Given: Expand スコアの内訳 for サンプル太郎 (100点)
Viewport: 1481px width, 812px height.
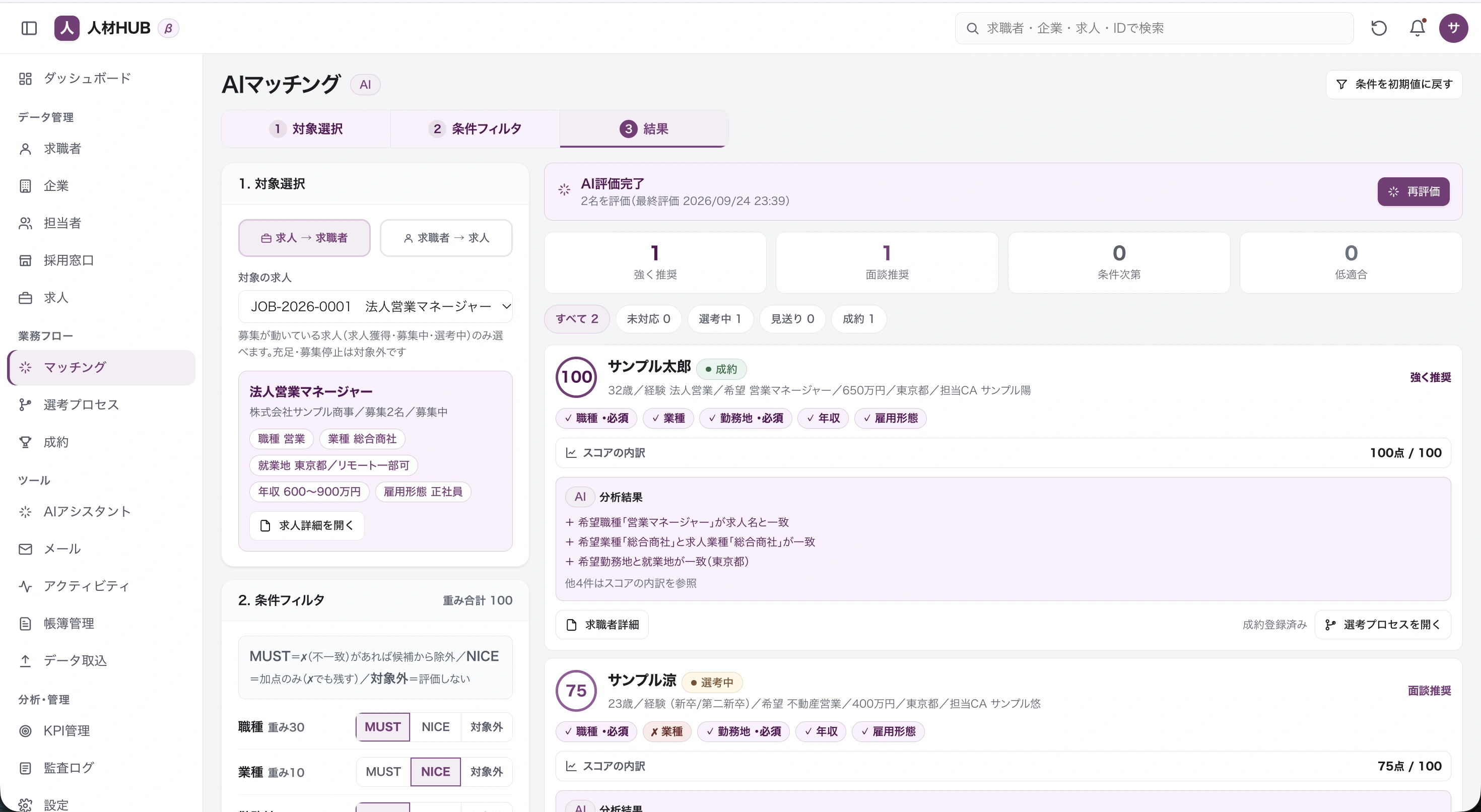Looking at the screenshot, I should click(1002, 453).
